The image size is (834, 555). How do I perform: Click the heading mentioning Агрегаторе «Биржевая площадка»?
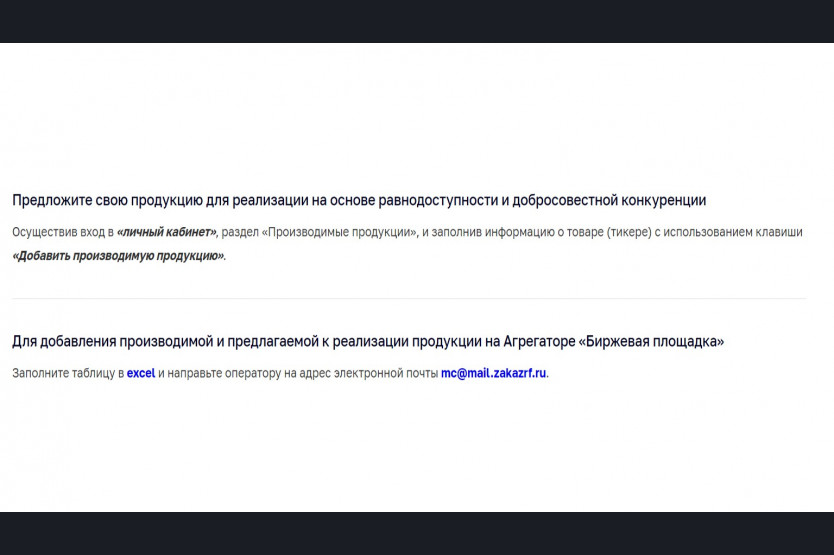click(x=368, y=342)
